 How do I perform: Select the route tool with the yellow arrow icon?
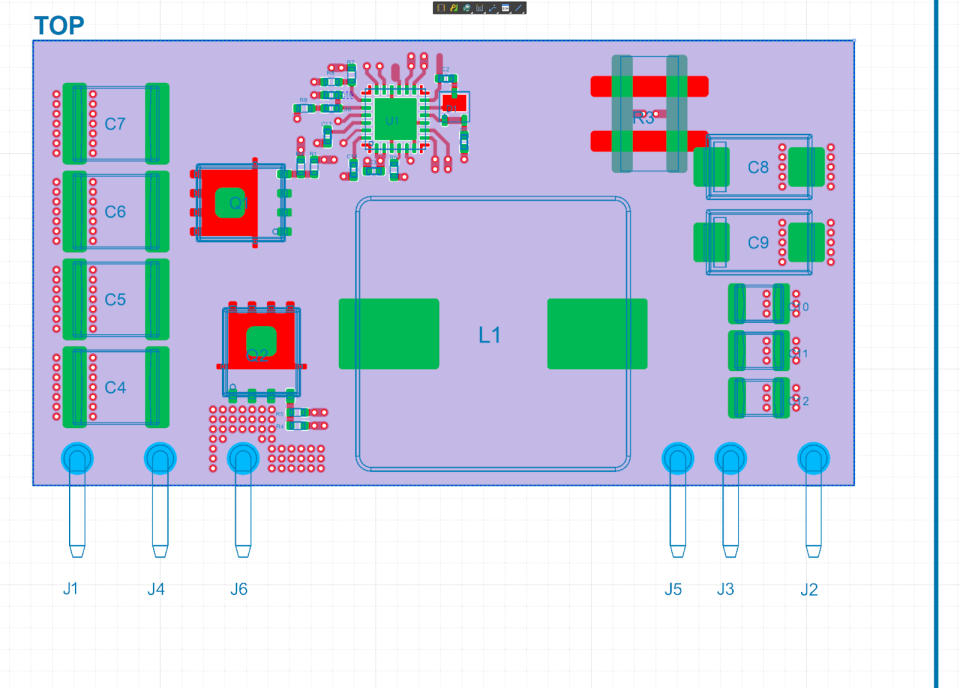[x=453, y=8]
